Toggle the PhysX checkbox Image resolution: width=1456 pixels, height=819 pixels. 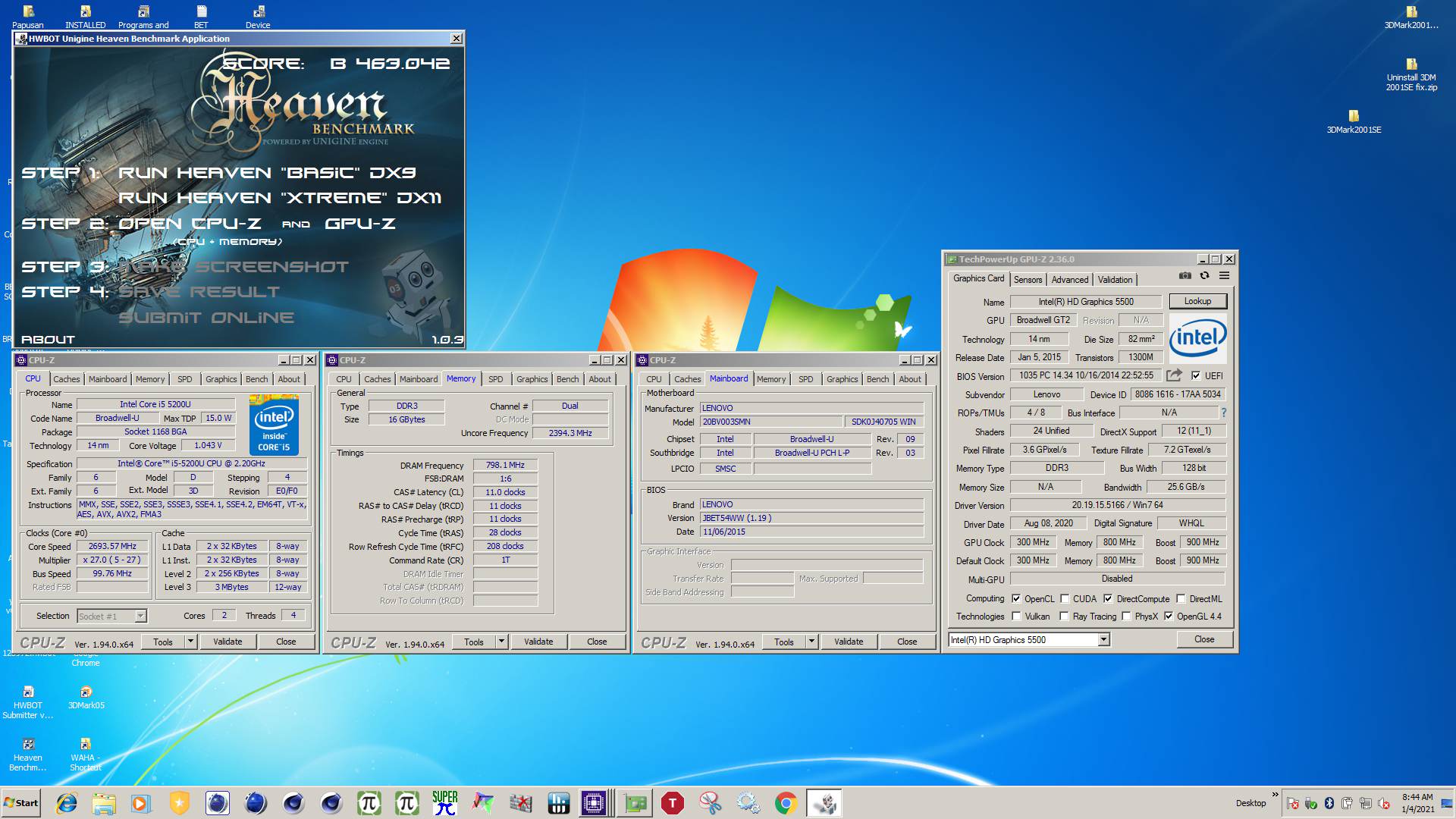pyautogui.click(x=1126, y=616)
